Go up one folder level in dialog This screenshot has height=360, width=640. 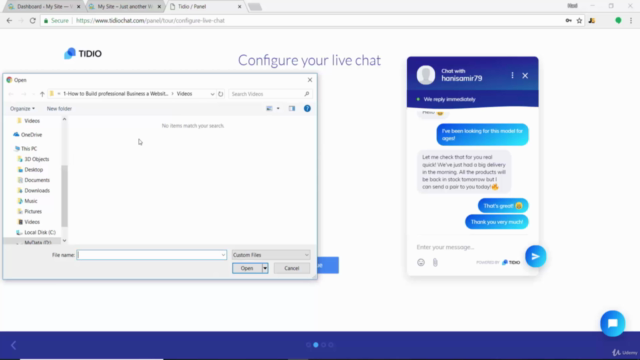point(42,94)
